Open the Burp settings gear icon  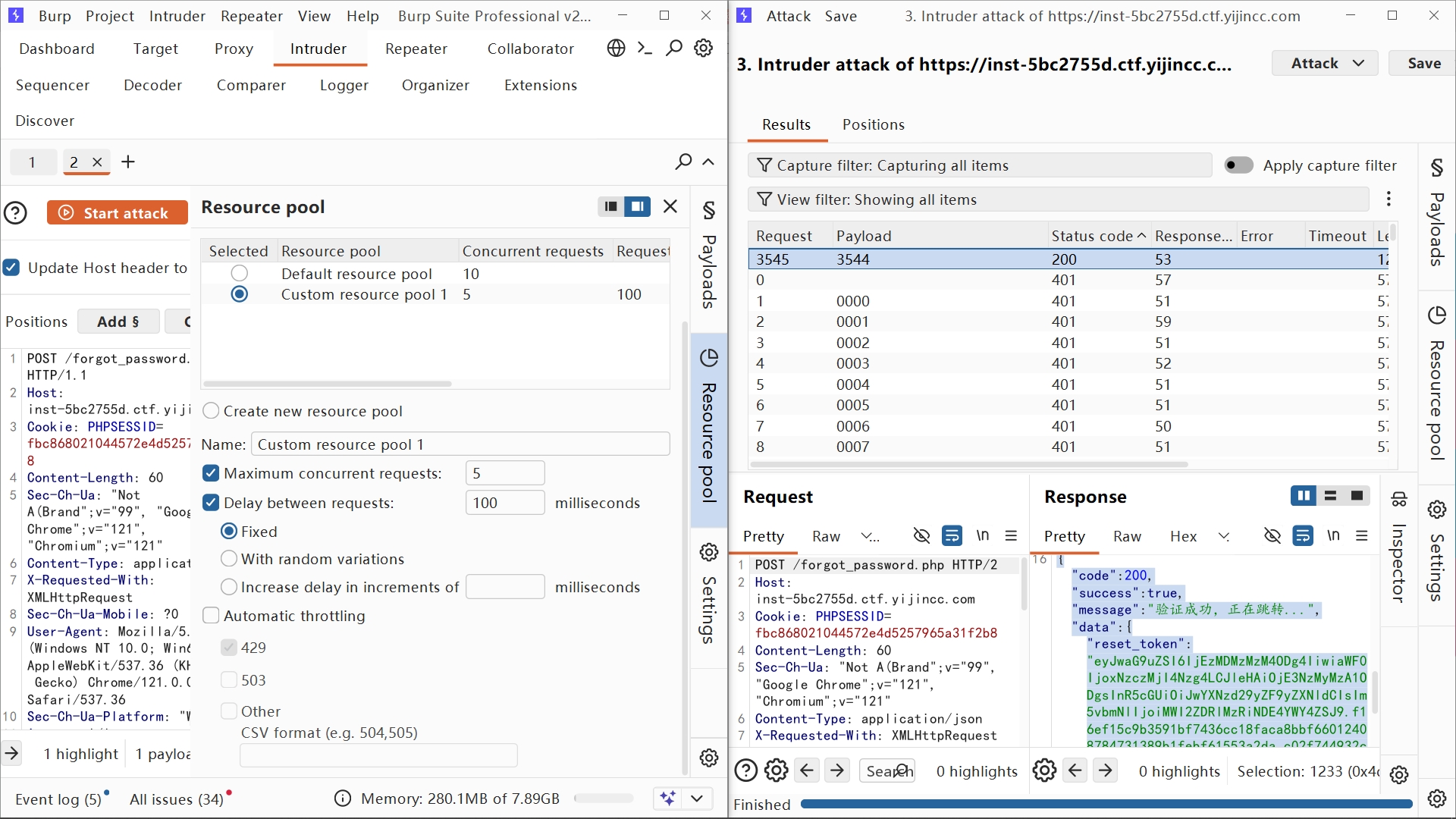coord(704,49)
